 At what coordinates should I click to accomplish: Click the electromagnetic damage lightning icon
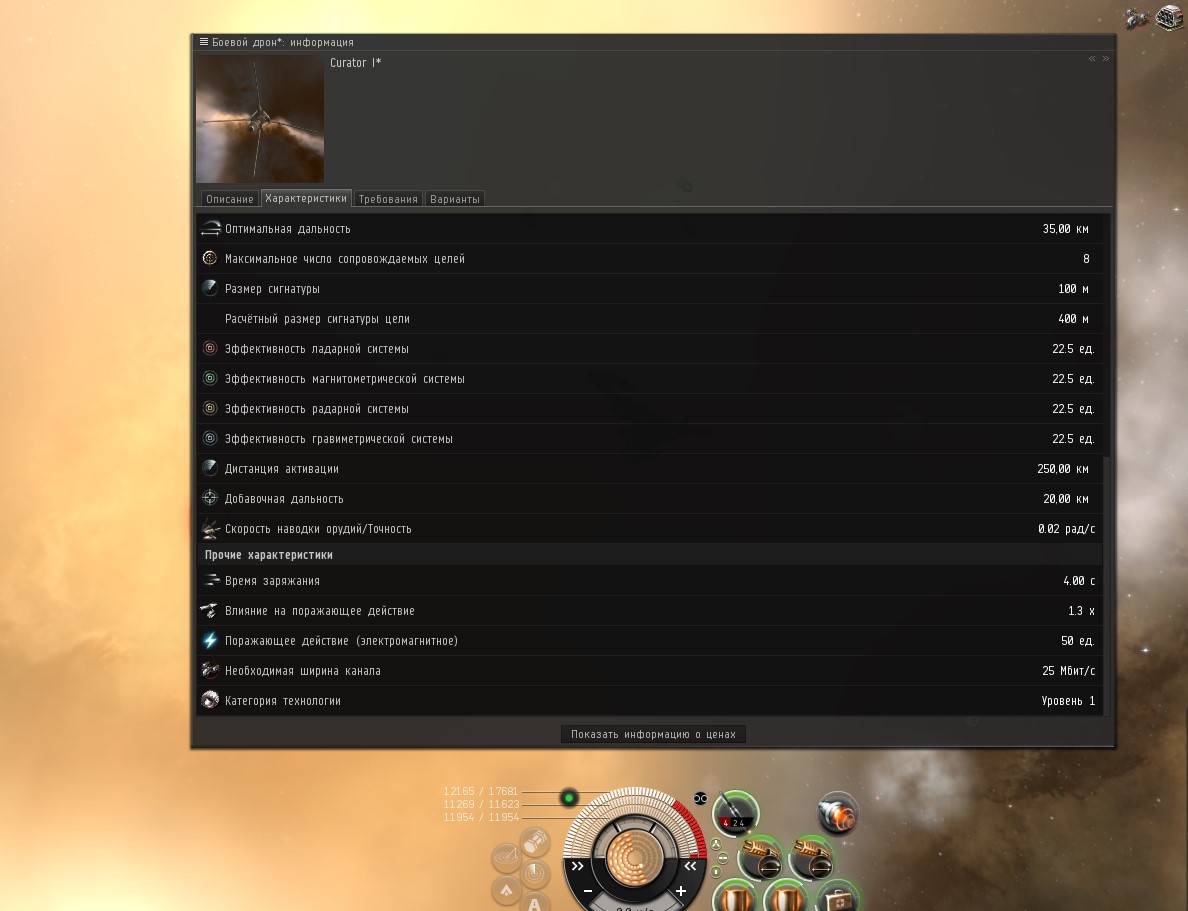211,640
